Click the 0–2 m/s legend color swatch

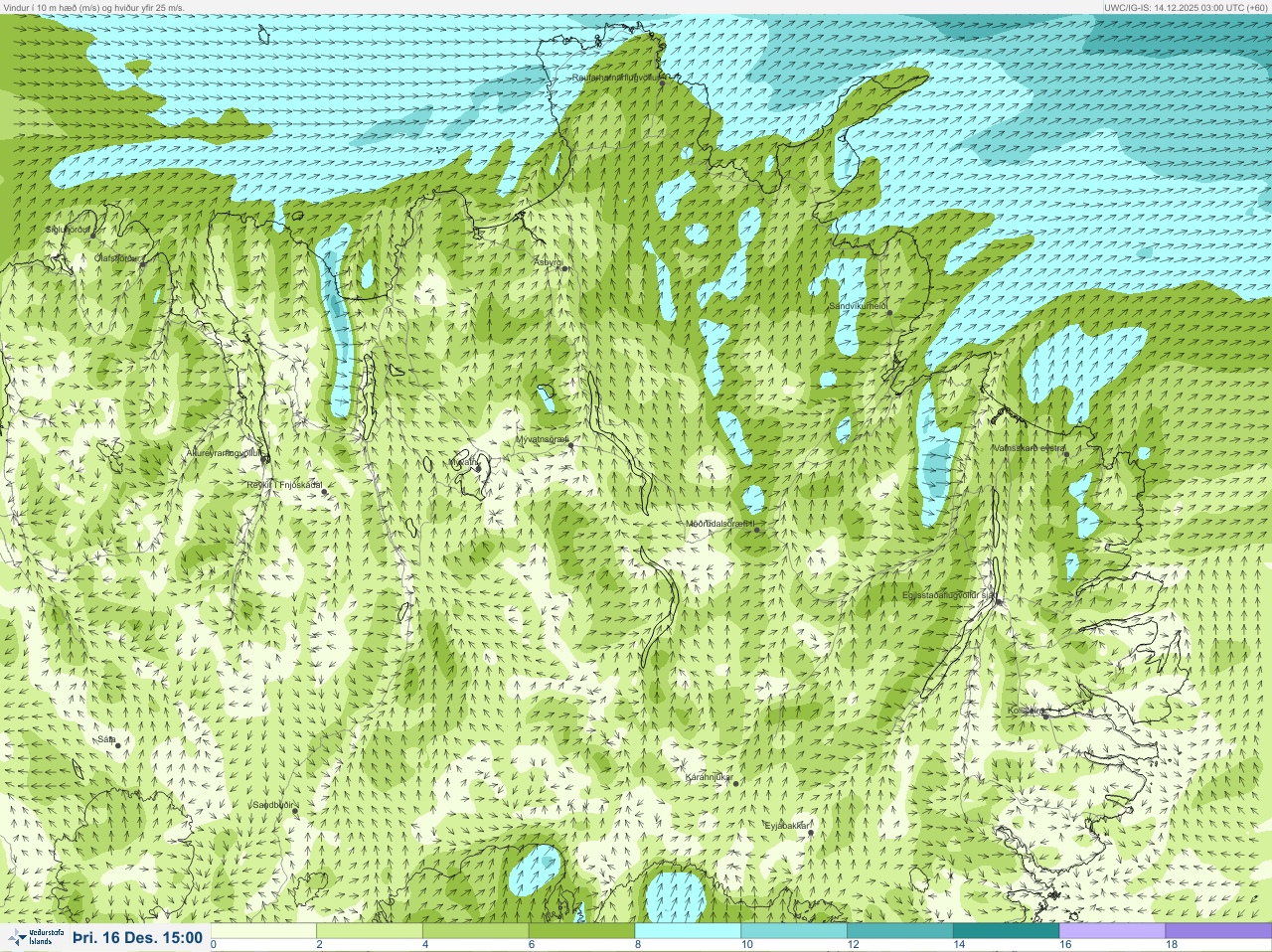pos(264,931)
